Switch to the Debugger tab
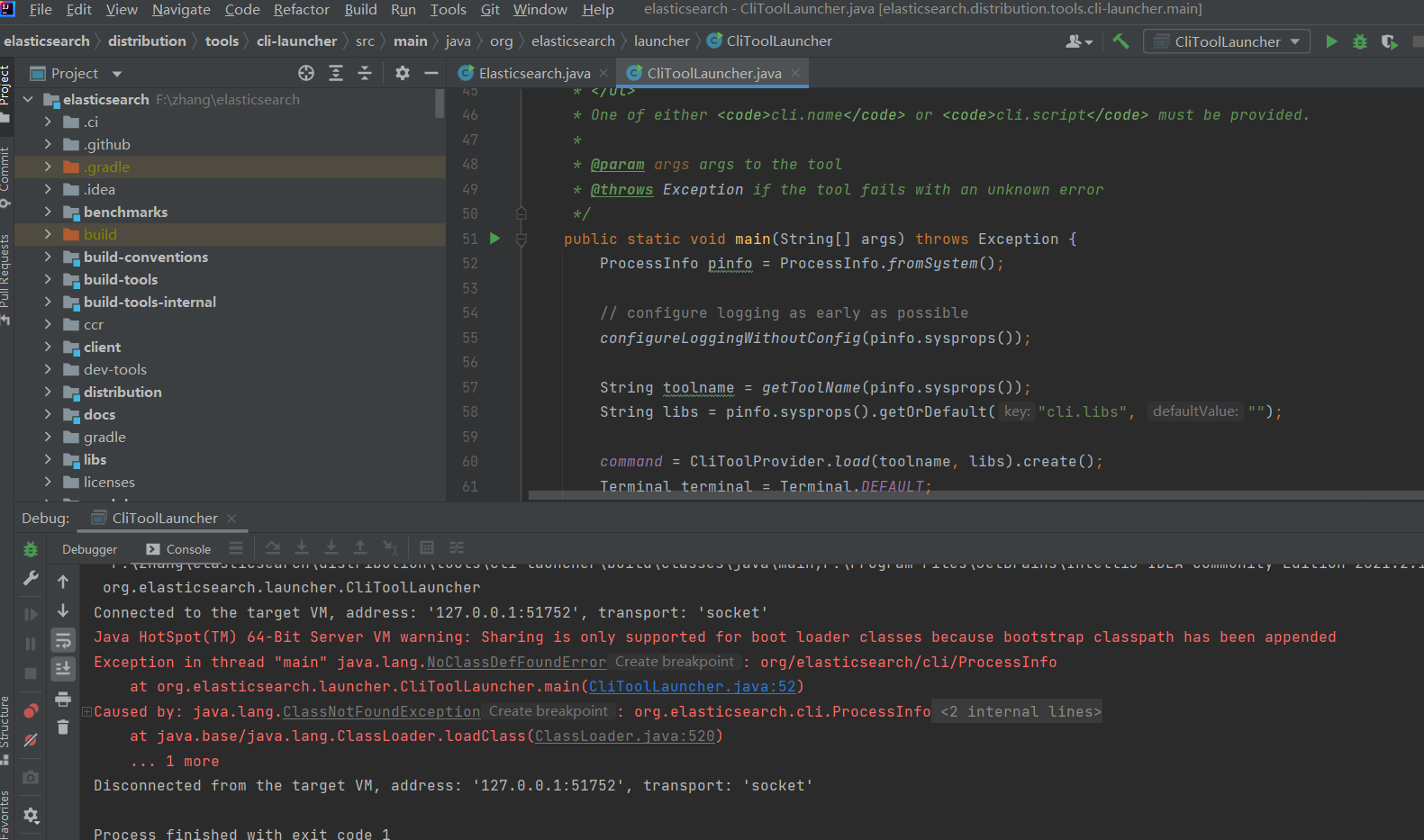The height and width of the screenshot is (840, 1424). coord(89,549)
